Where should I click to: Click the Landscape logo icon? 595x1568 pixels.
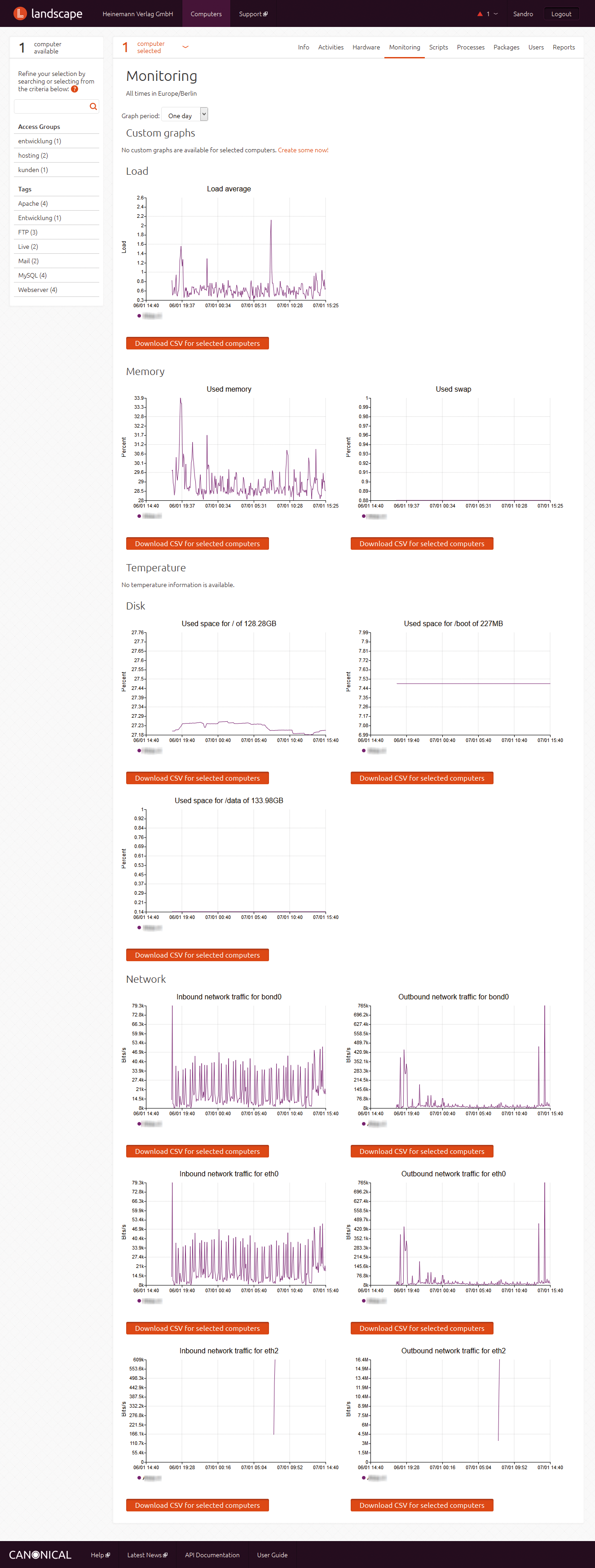tap(20, 13)
